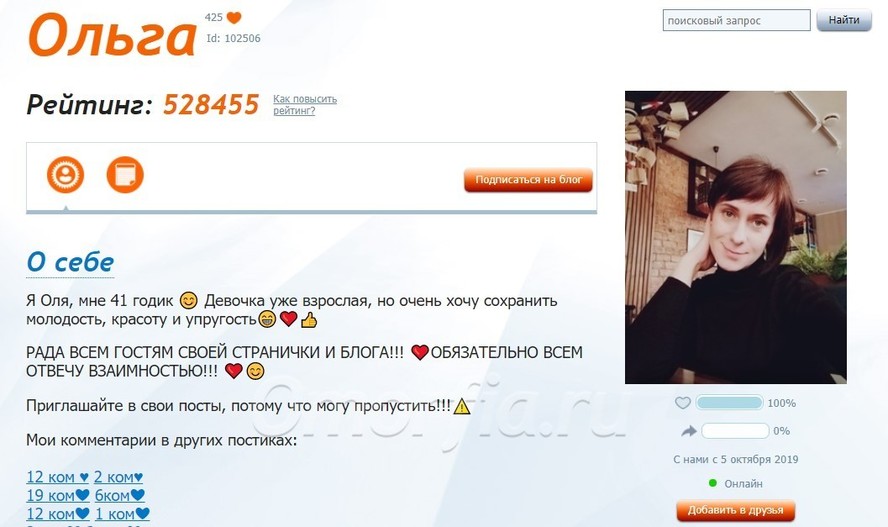Click the 100% likes progress bar
Viewport: 888px width, 527px height.
click(x=729, y=403)
